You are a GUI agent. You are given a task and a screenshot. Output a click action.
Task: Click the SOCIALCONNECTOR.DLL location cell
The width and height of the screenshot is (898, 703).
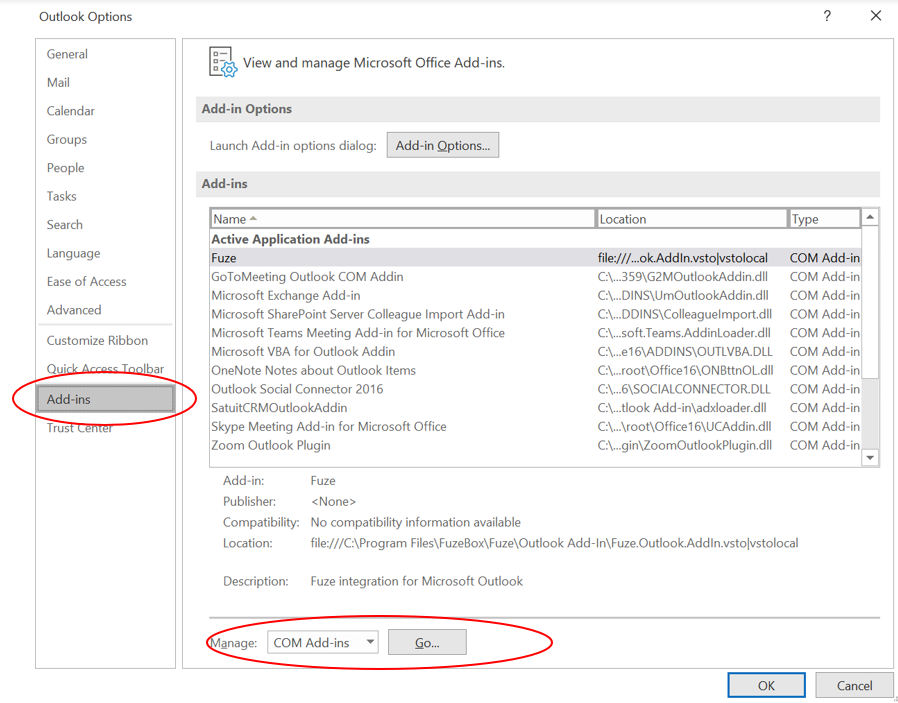click(684, 389)
